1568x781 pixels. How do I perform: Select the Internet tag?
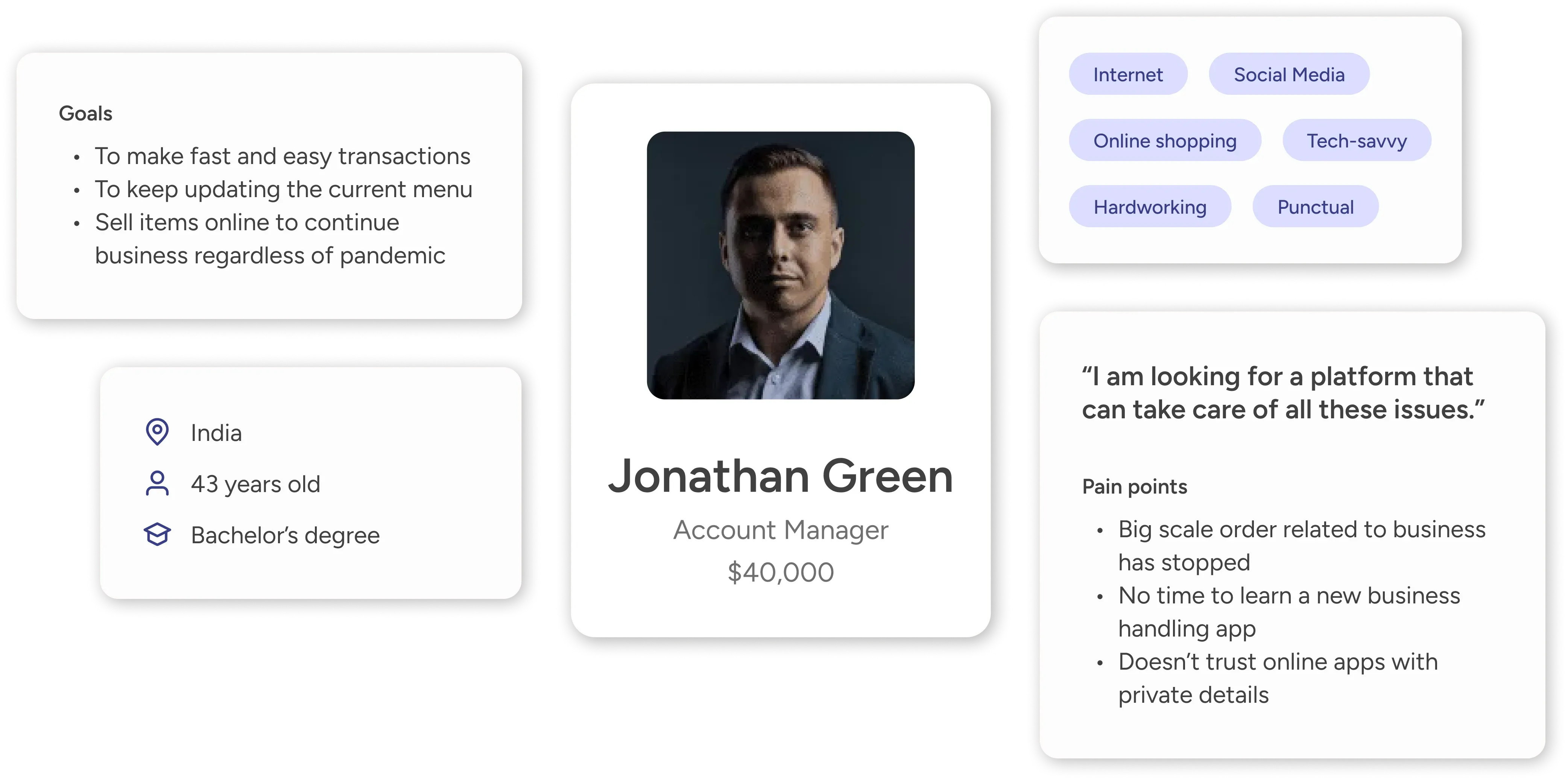[1128, 74]
